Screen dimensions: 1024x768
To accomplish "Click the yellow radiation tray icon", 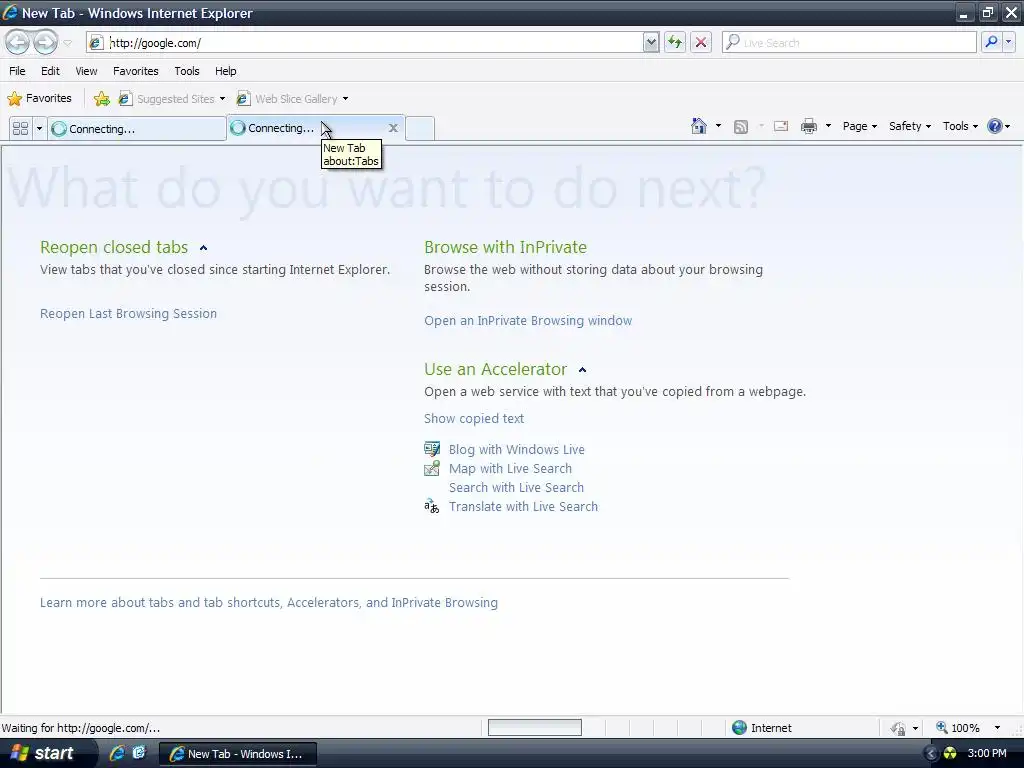I will tap(950, 754).
